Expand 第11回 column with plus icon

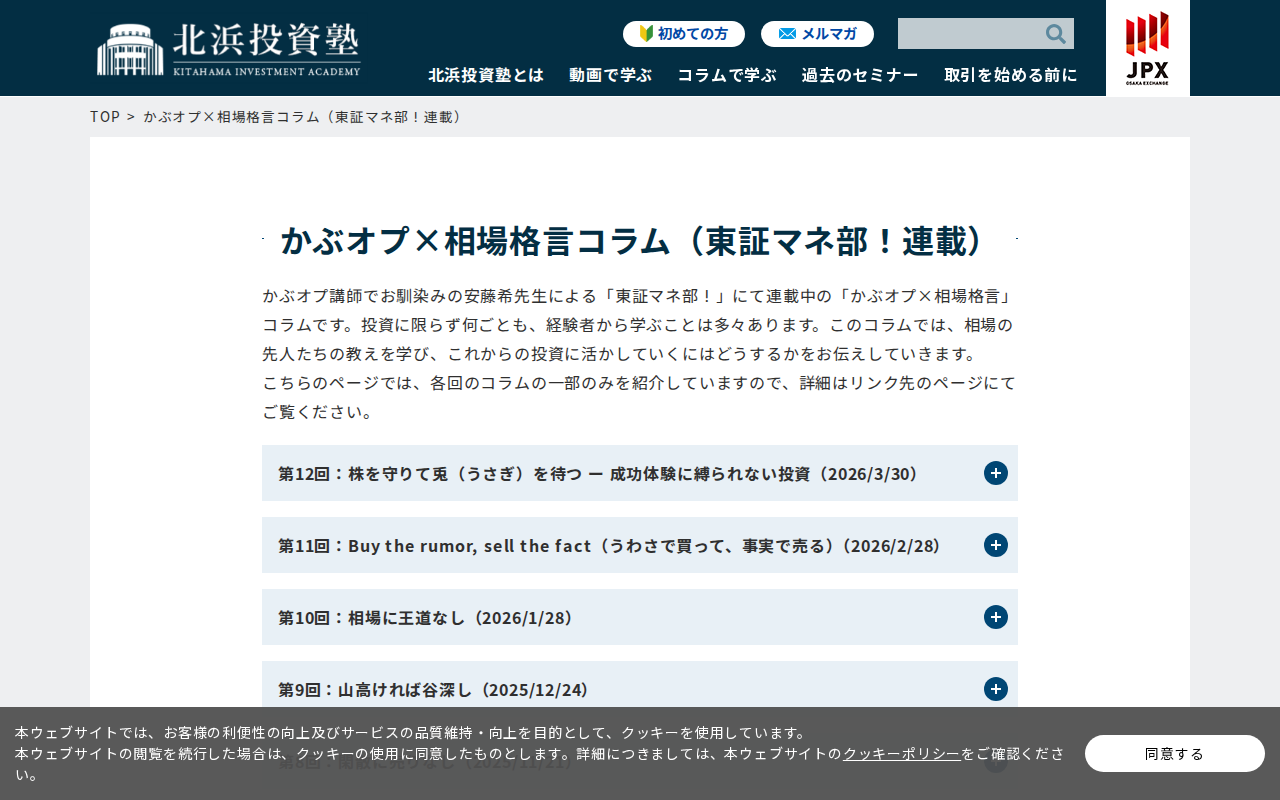[996, 545]
